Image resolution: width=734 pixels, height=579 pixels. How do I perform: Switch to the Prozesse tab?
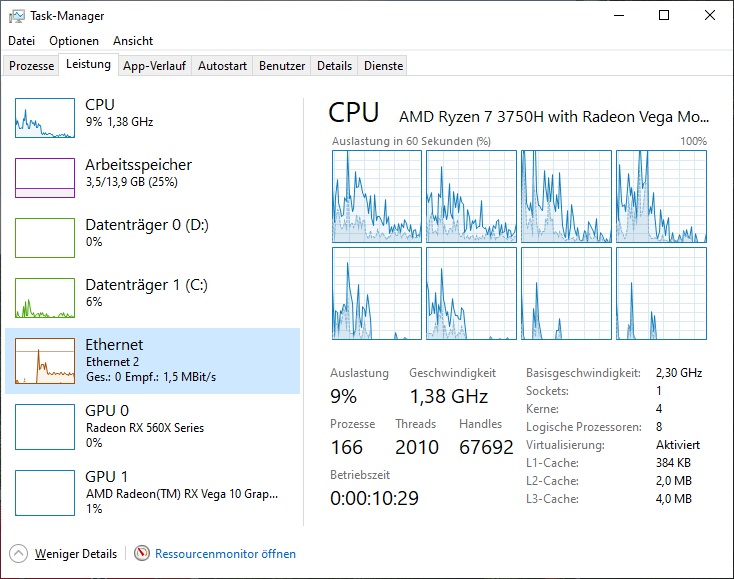(x=31, y=66)
